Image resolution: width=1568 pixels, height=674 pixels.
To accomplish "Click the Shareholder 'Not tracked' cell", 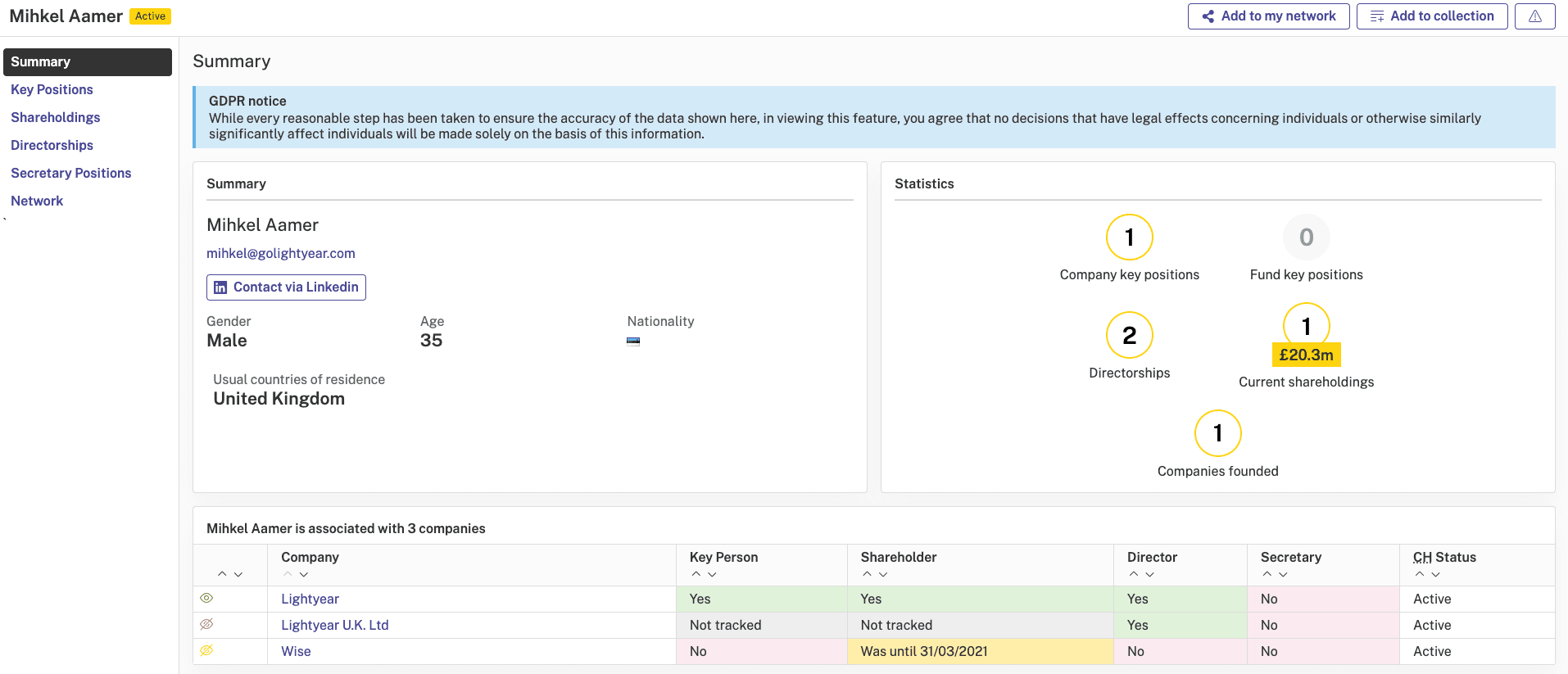I will click(x=981, y=625).
